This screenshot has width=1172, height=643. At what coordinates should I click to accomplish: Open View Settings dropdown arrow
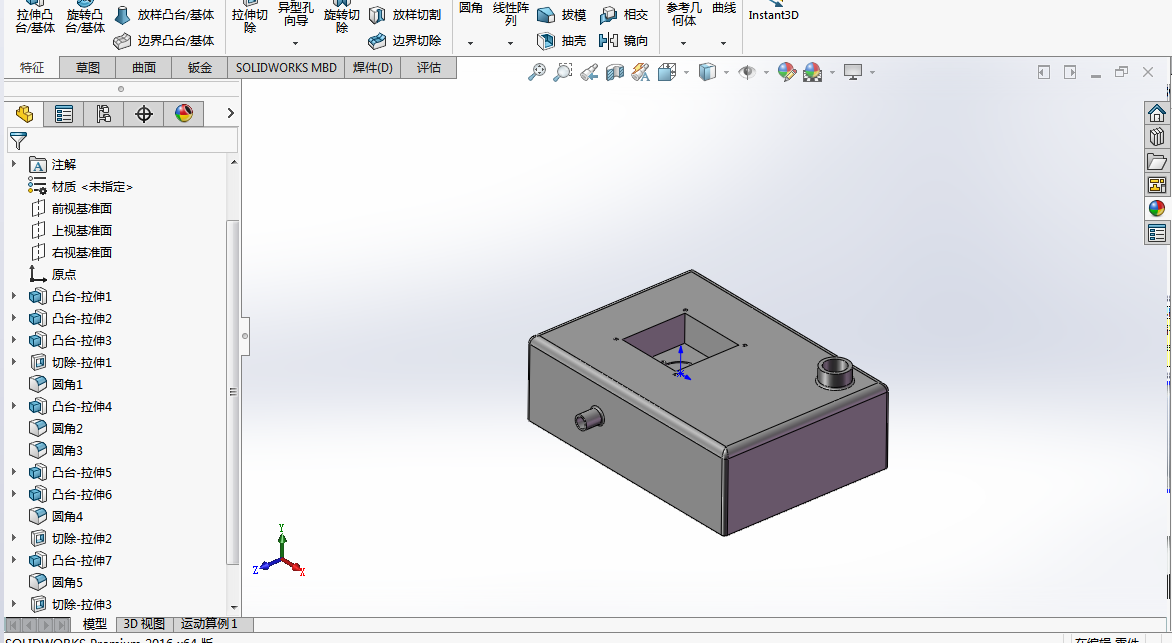(872, 73)
